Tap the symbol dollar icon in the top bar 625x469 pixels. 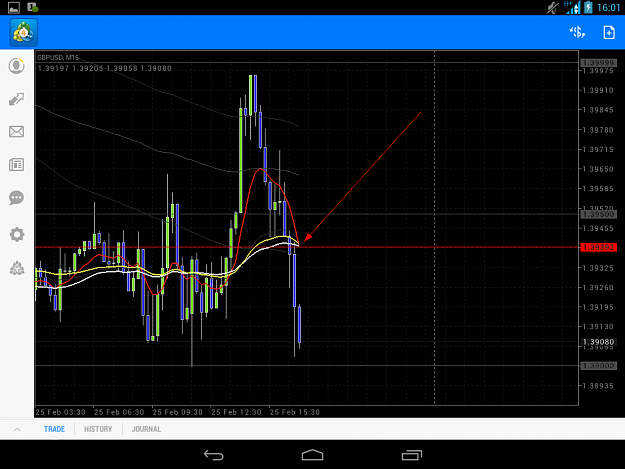click(x=577, y=32)
